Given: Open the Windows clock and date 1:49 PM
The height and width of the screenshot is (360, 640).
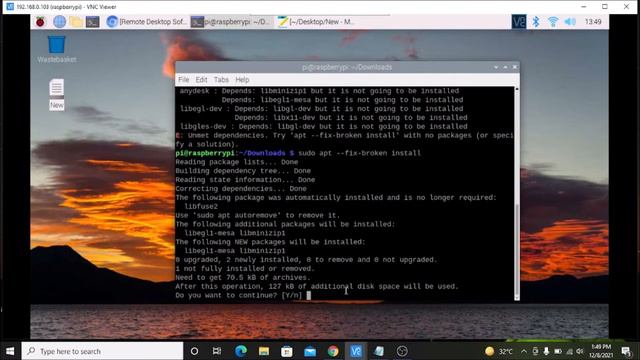Looking at the screenshot, I should click(601, 351).
